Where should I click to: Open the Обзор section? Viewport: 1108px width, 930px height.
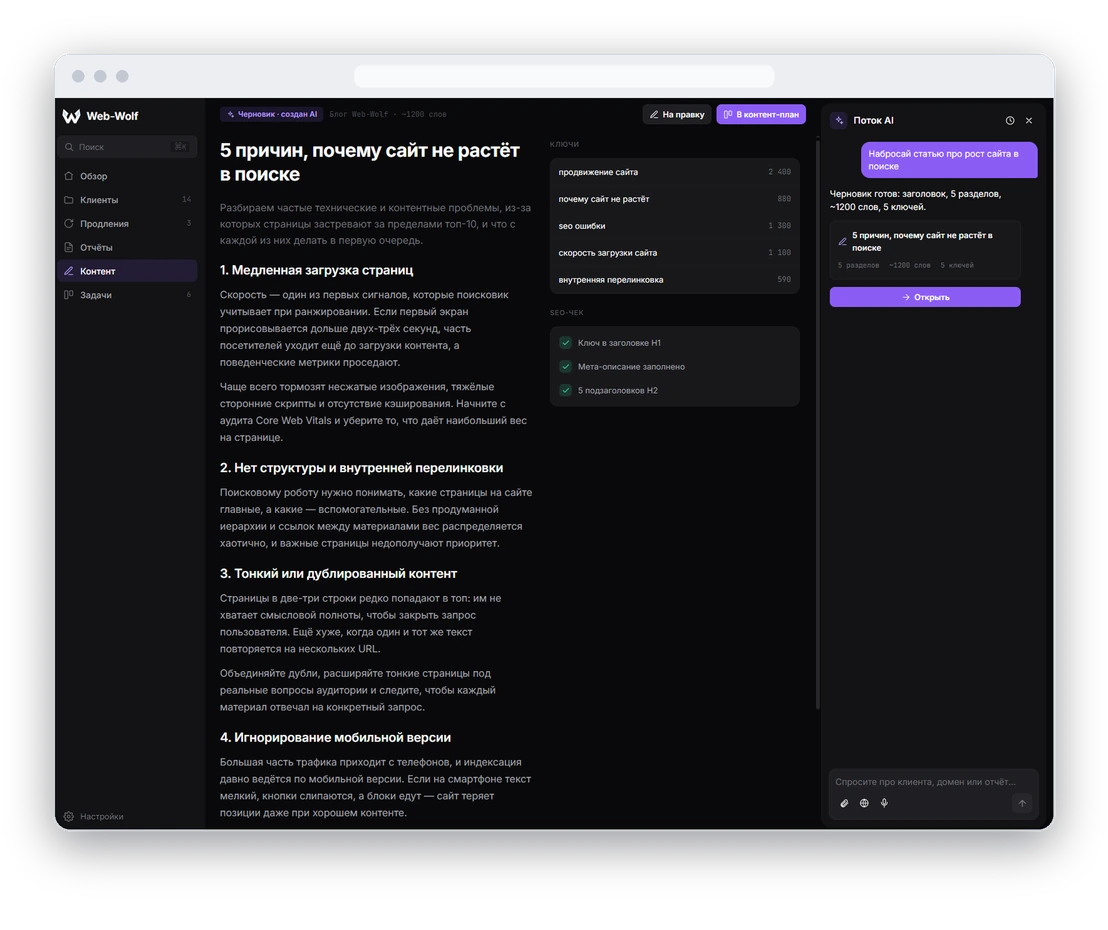(x=127, y=176)
